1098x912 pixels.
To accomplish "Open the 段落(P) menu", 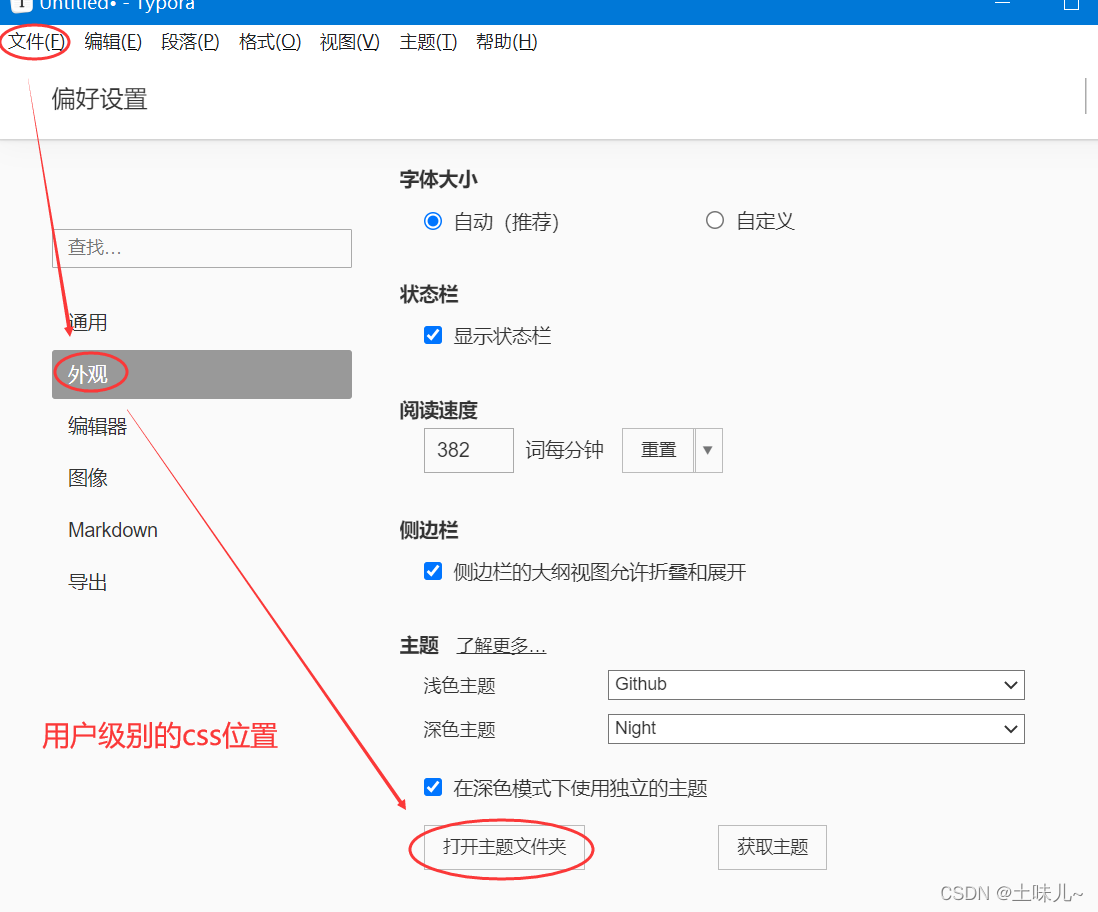I will [x=190, y=42].
